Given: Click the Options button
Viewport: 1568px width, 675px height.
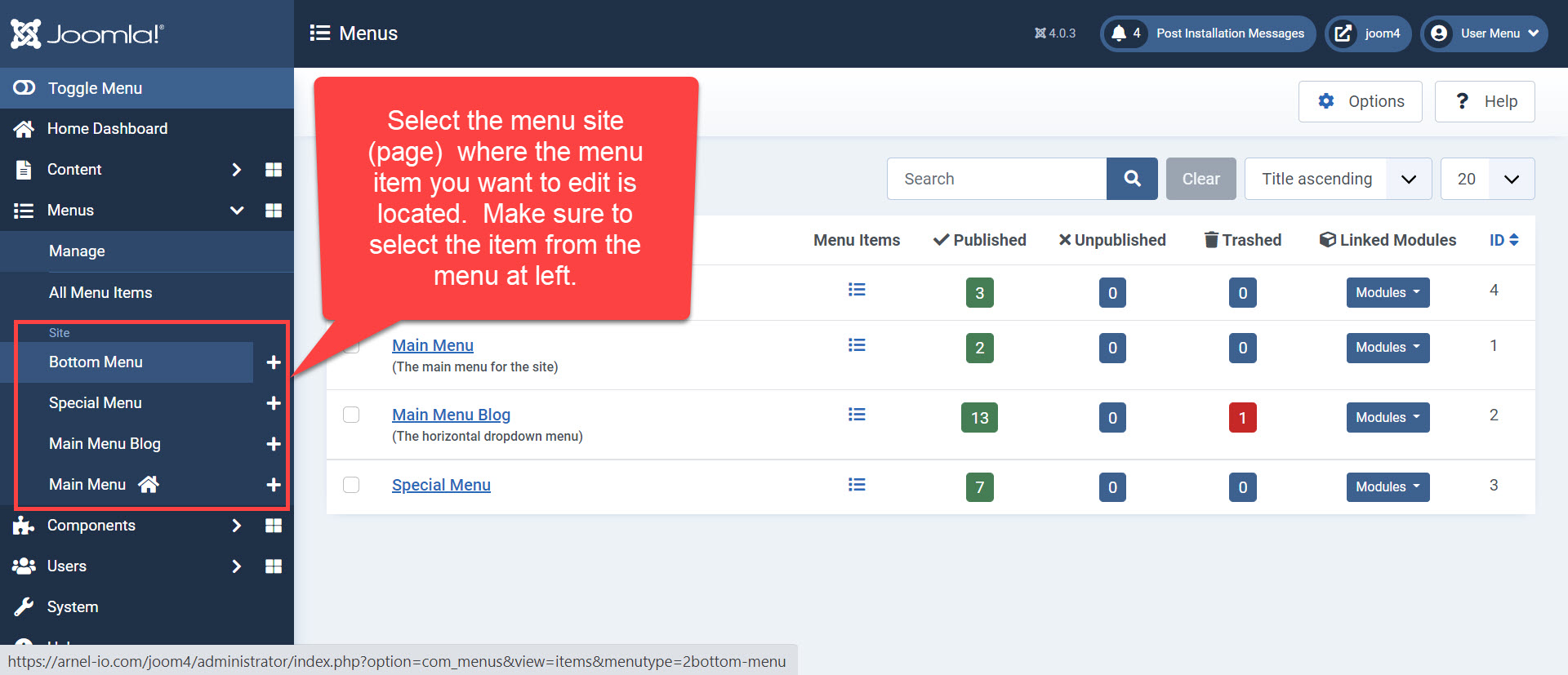Looking at the screenshot, I should [1360, 101].
